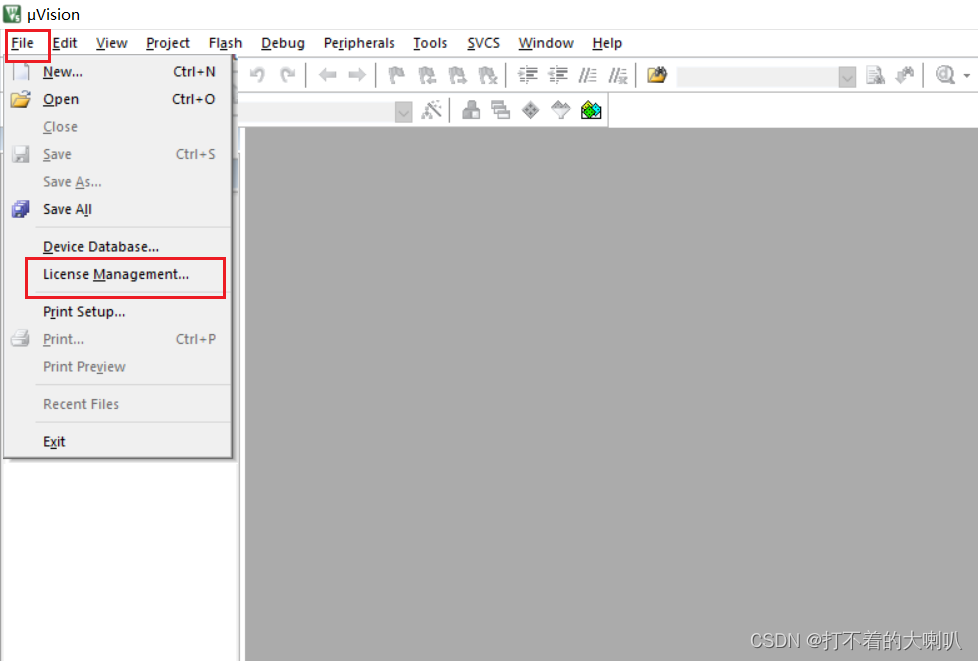Select Print... in the File menu

118,339
